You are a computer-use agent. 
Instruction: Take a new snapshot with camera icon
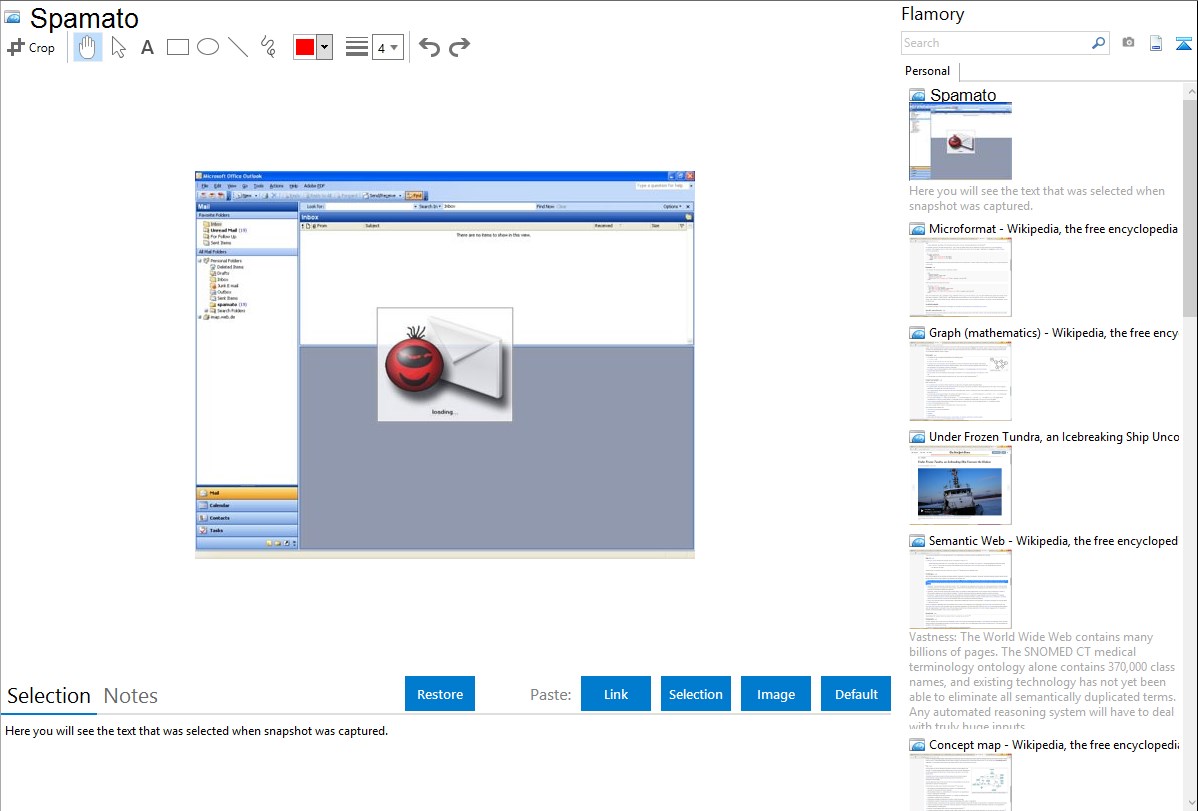coord(1128,43)
